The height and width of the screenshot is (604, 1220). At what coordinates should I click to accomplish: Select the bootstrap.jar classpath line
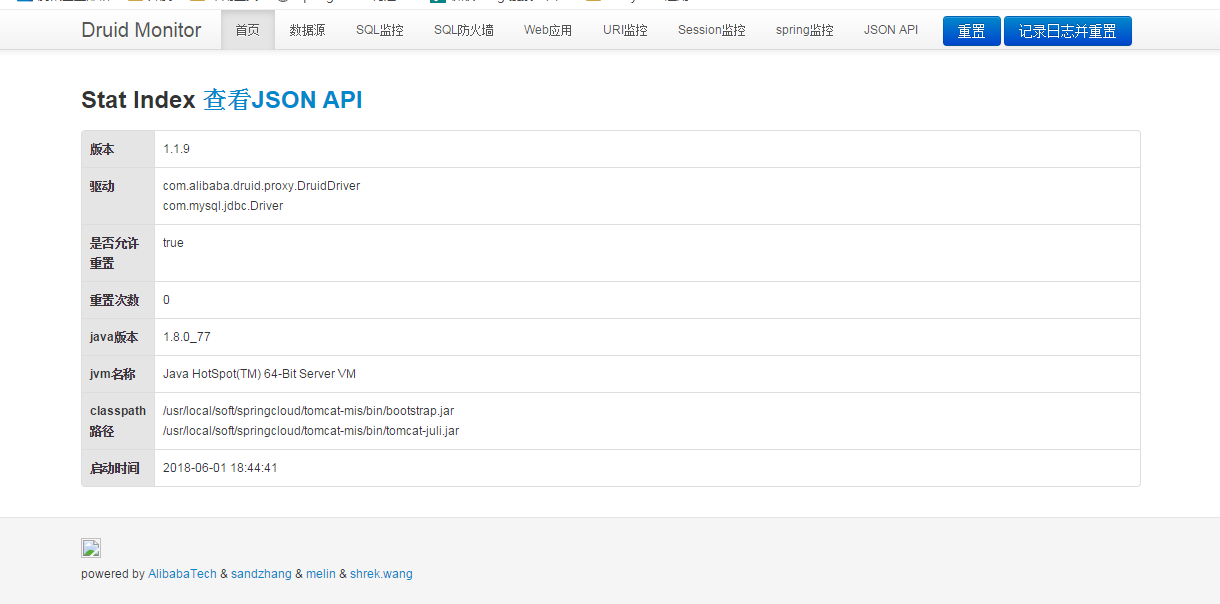(308, 411)
